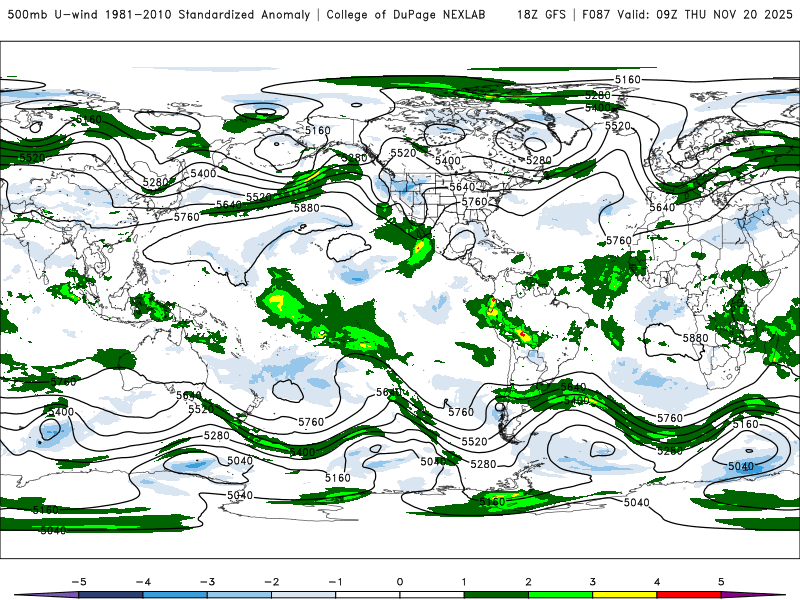The width and height of the screenshot is (800, 600).
Task: Click the '-3' colorbar label
Action: tap(207, 582)
